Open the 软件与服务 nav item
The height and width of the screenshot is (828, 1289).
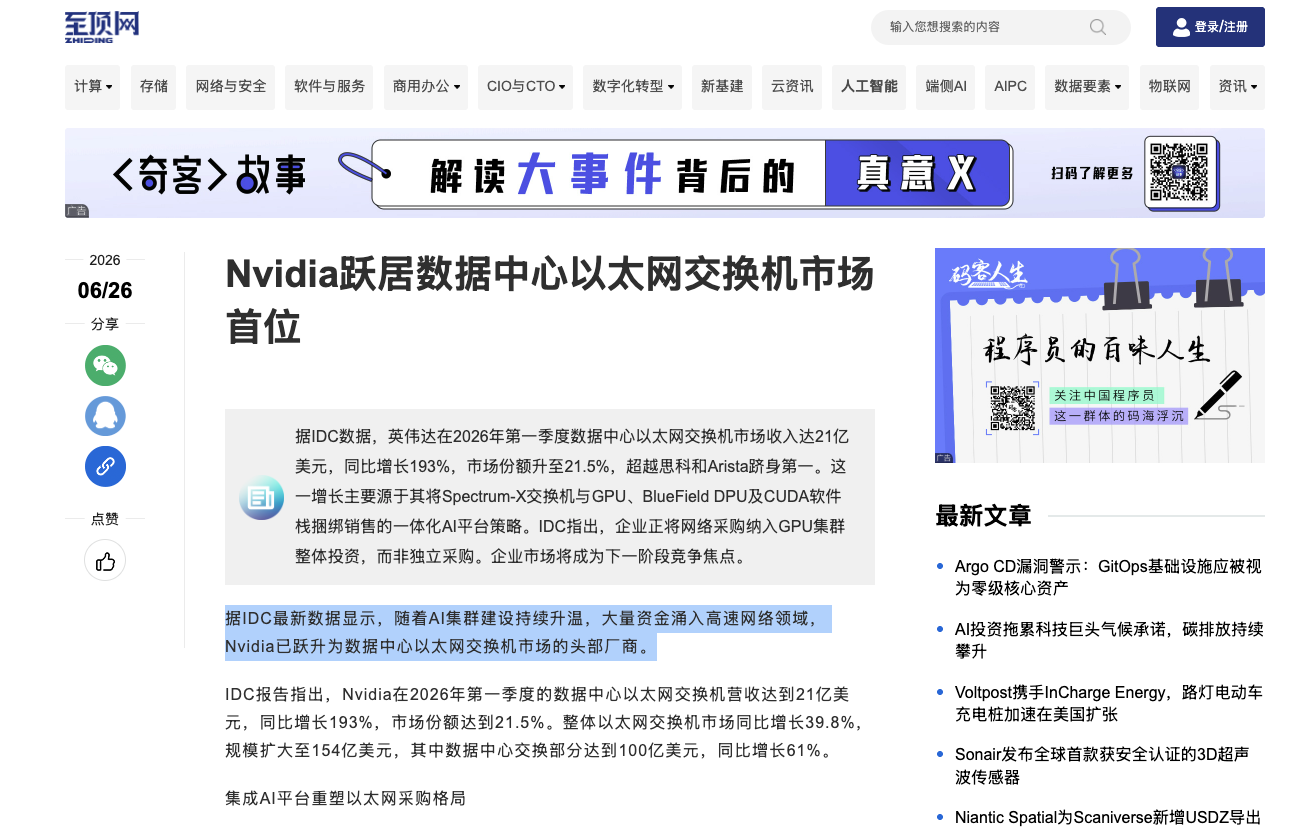[x=329, y=87]
